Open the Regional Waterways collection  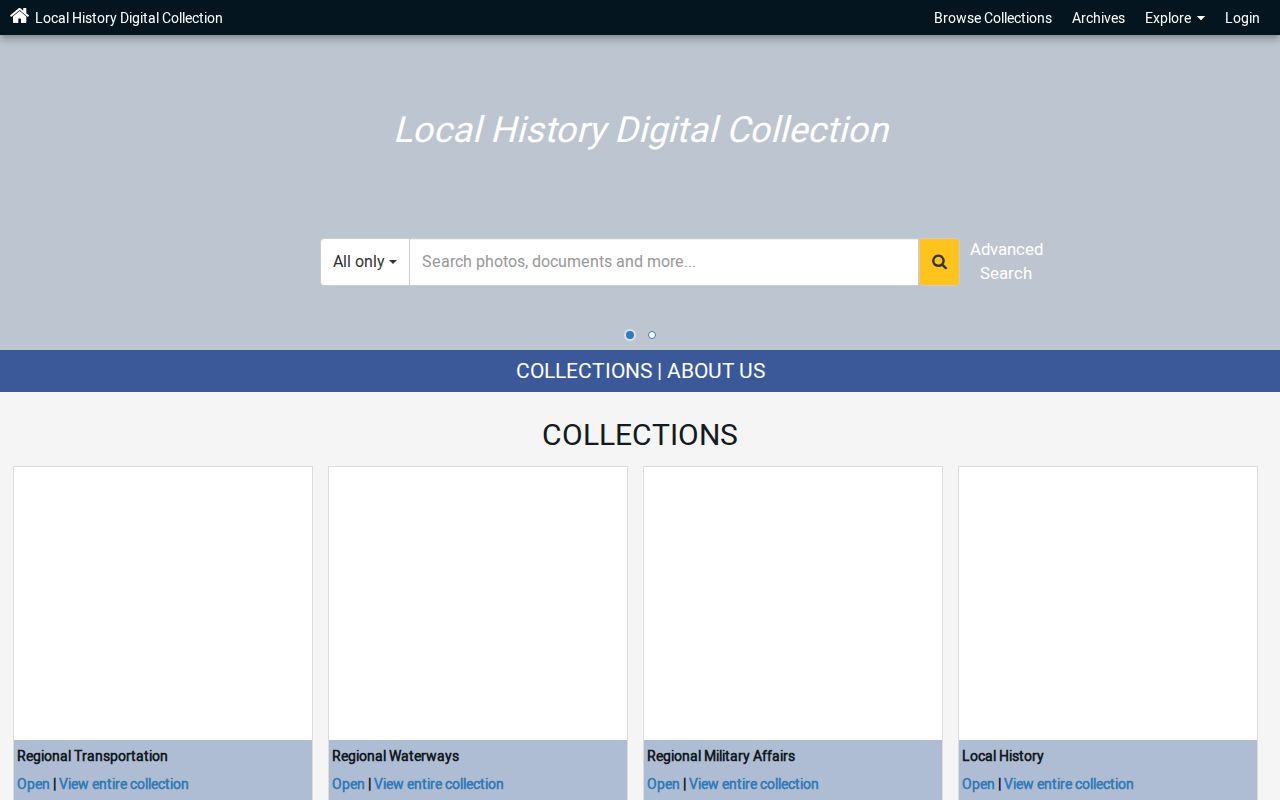tap(348, 784)
